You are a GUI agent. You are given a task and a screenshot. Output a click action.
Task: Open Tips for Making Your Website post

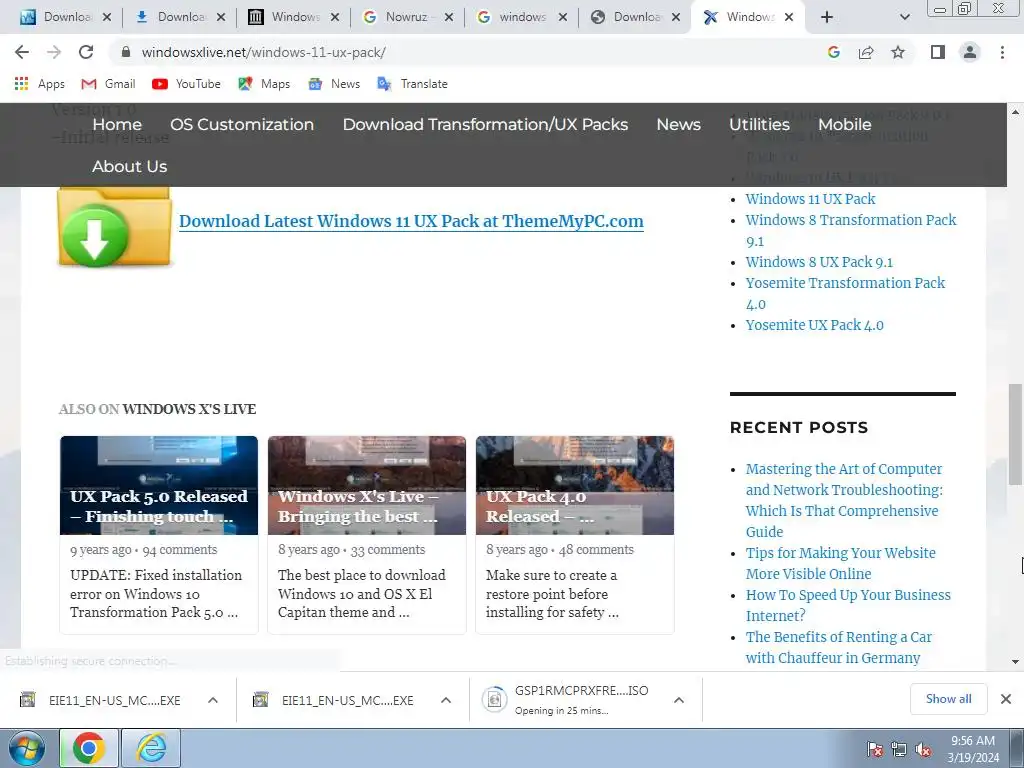click(x=840, y=563)
